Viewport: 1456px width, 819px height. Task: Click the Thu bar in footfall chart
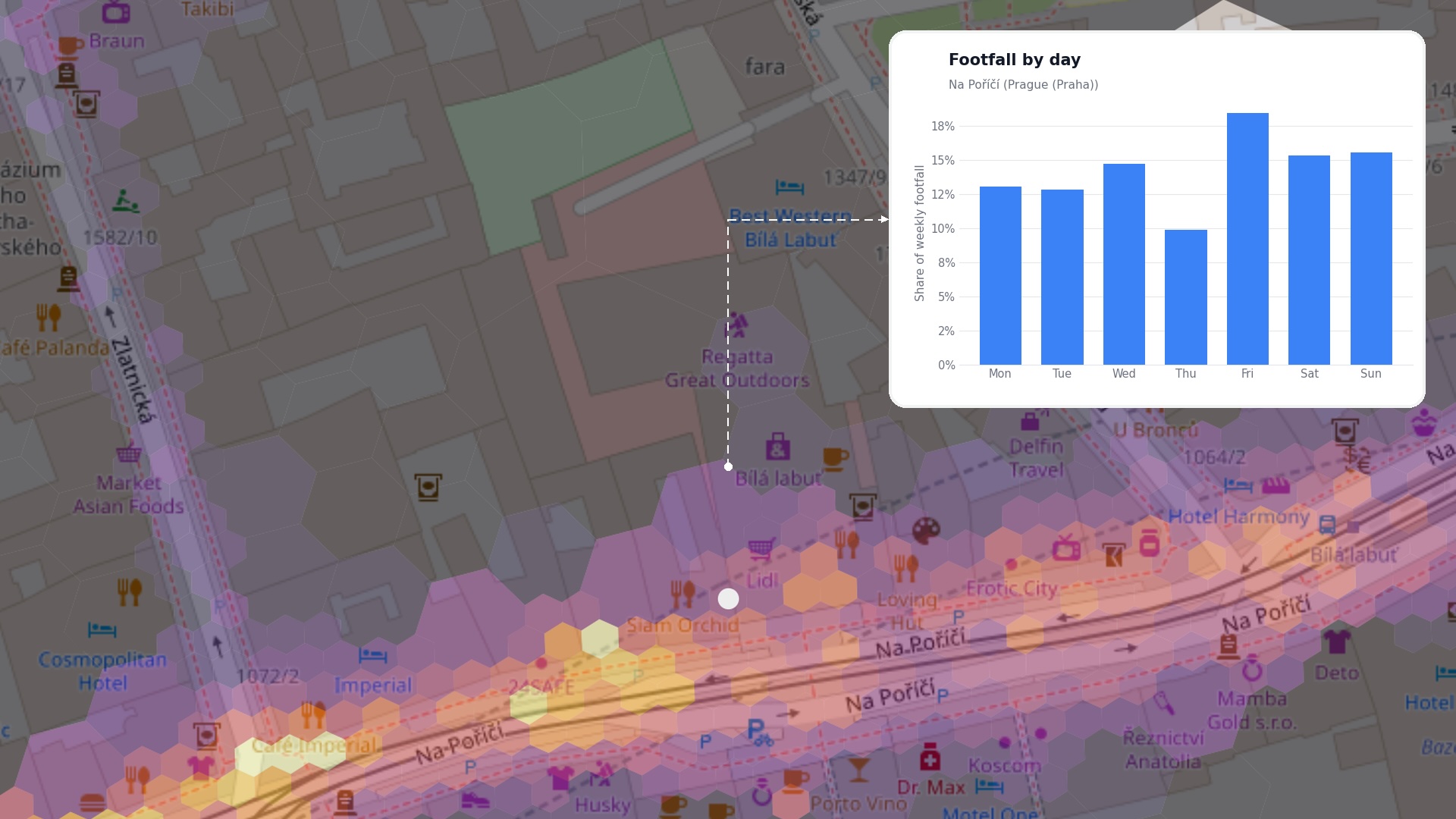(x=1186, y=297)
